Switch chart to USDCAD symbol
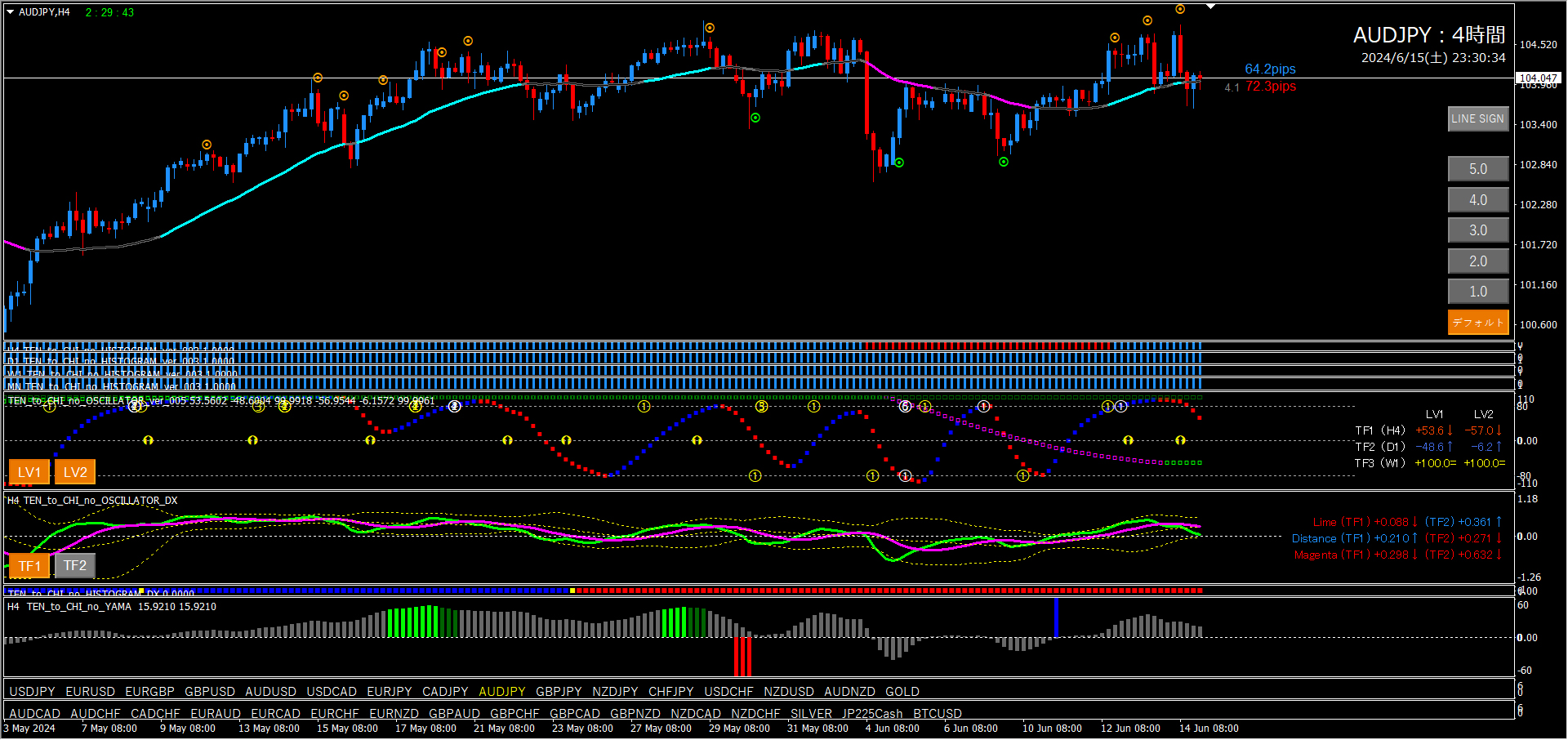 332,692
